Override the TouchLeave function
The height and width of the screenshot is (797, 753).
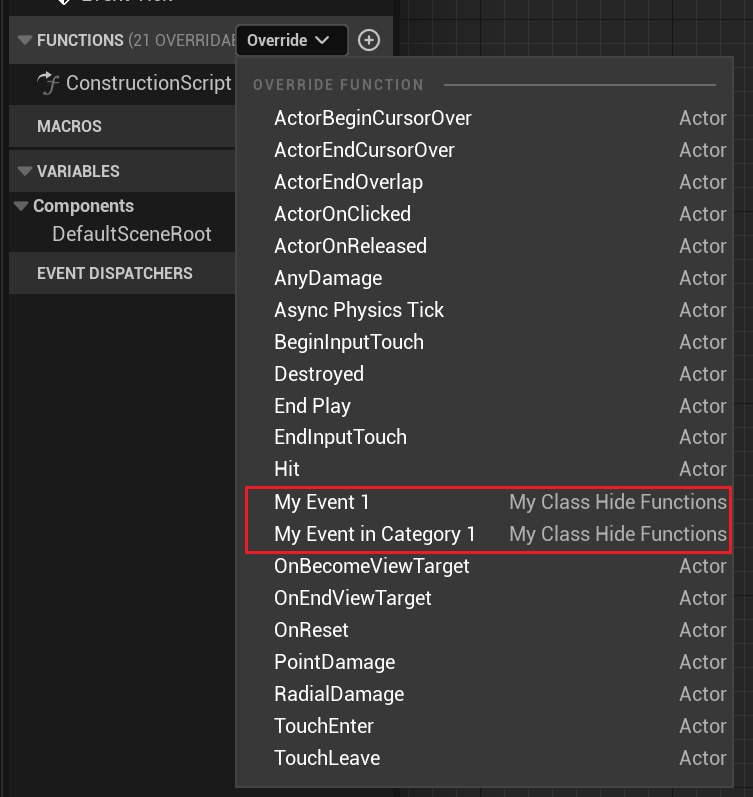(327, 758)
